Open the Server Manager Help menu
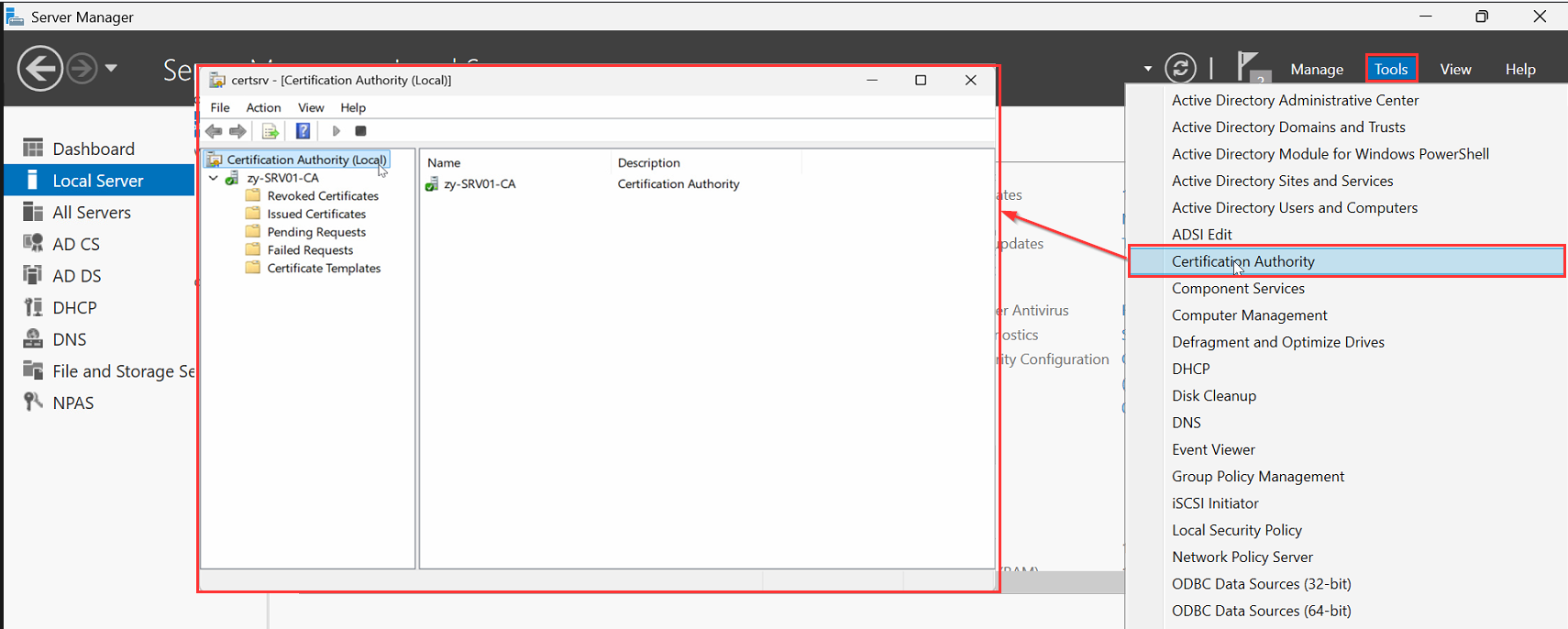The height and width of the screenshot is (629, 1568). click(x=1520, y=69)
